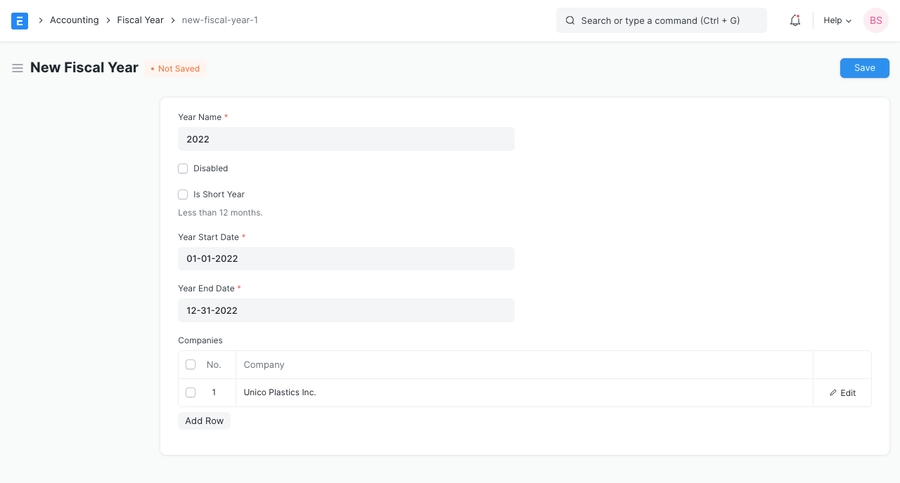Navigate to Fiscal Year breadcrumb
This screenshot has width=900, height=483.
140,20
